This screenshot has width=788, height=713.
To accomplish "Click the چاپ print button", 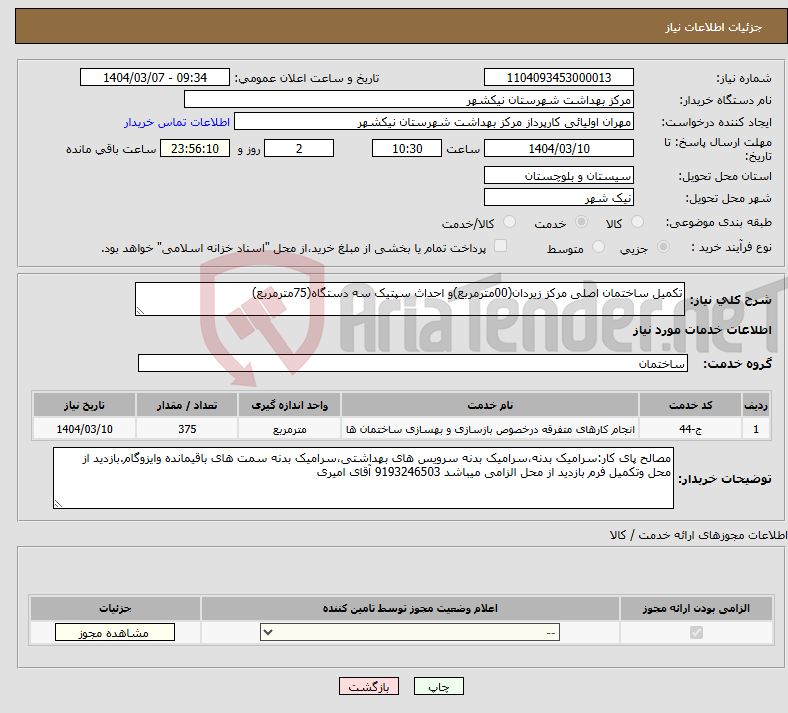I will click(439, 686).
